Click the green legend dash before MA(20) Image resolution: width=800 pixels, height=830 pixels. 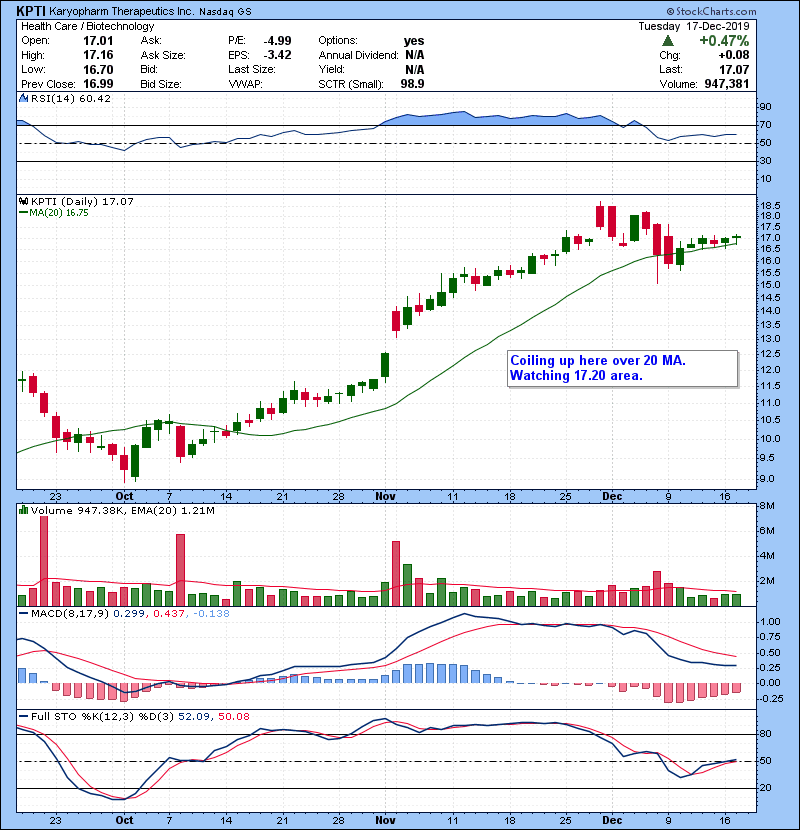click(x=23, y=213)
